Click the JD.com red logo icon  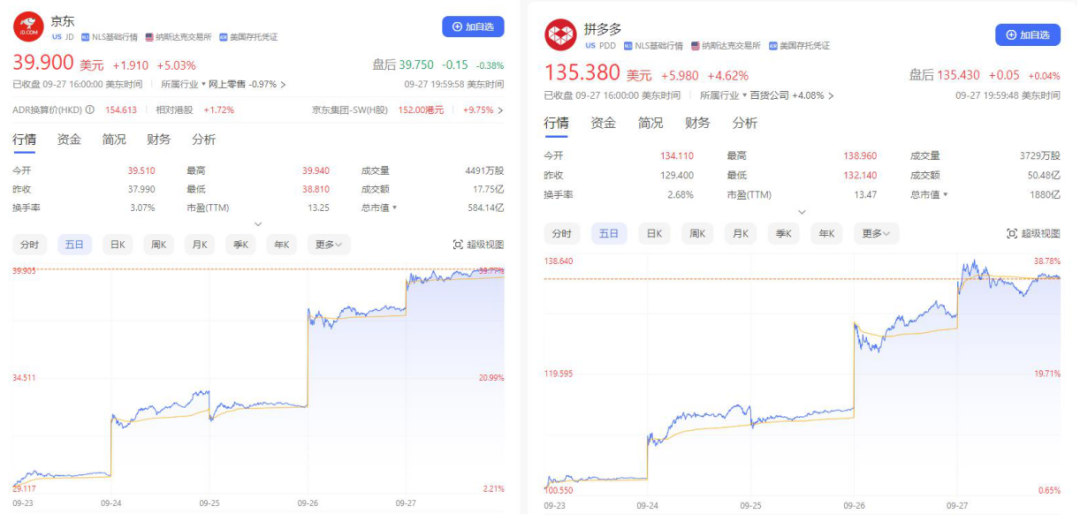29,26
